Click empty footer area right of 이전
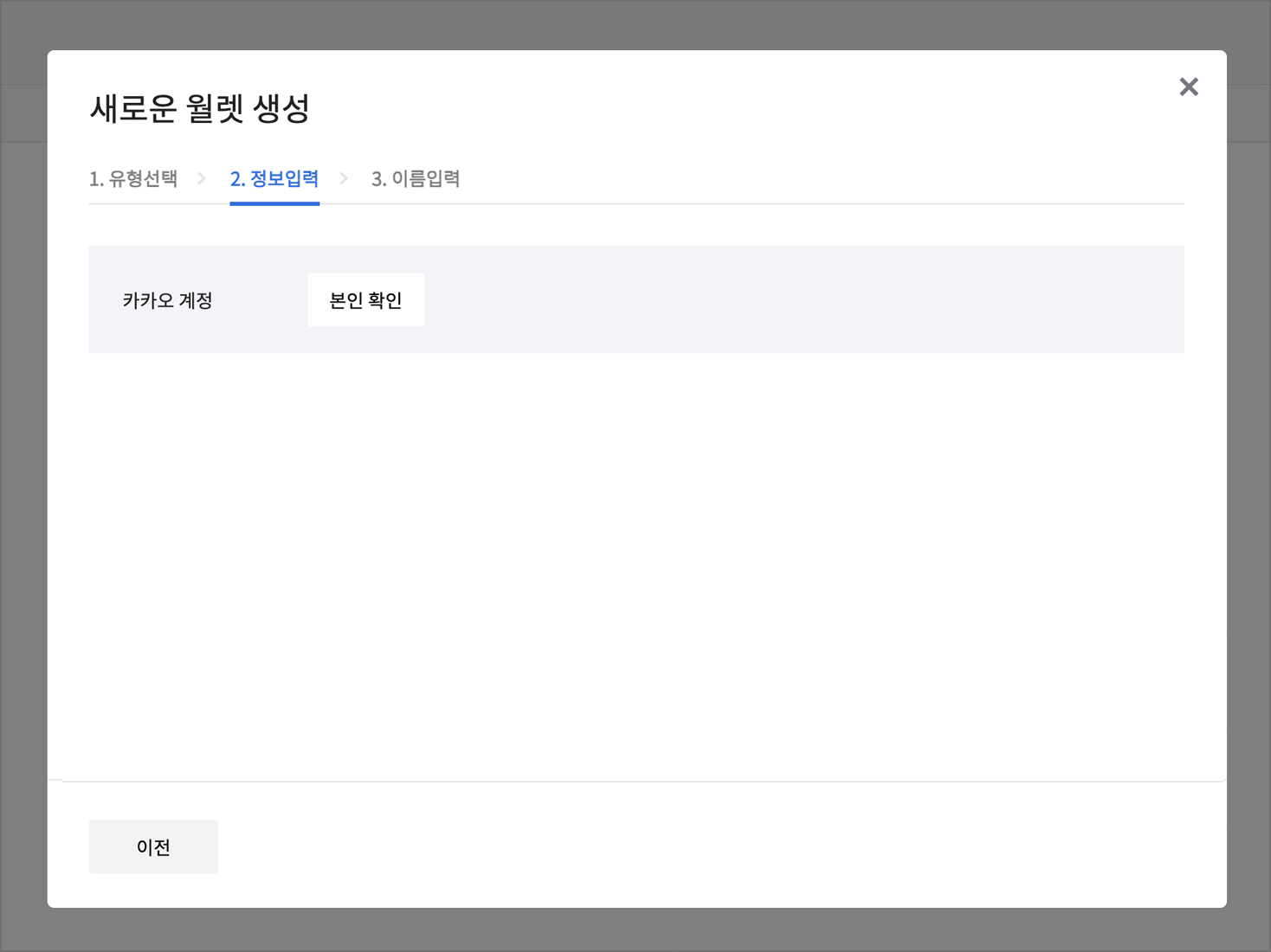 tap(693, 846)
